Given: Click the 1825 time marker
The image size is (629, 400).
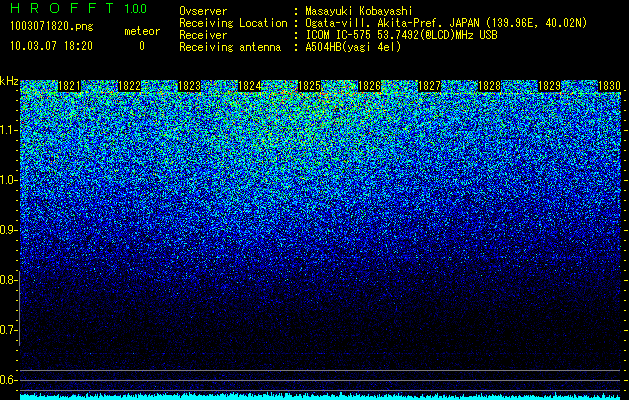Looking at the screenshot, I should tap(309, 86).
